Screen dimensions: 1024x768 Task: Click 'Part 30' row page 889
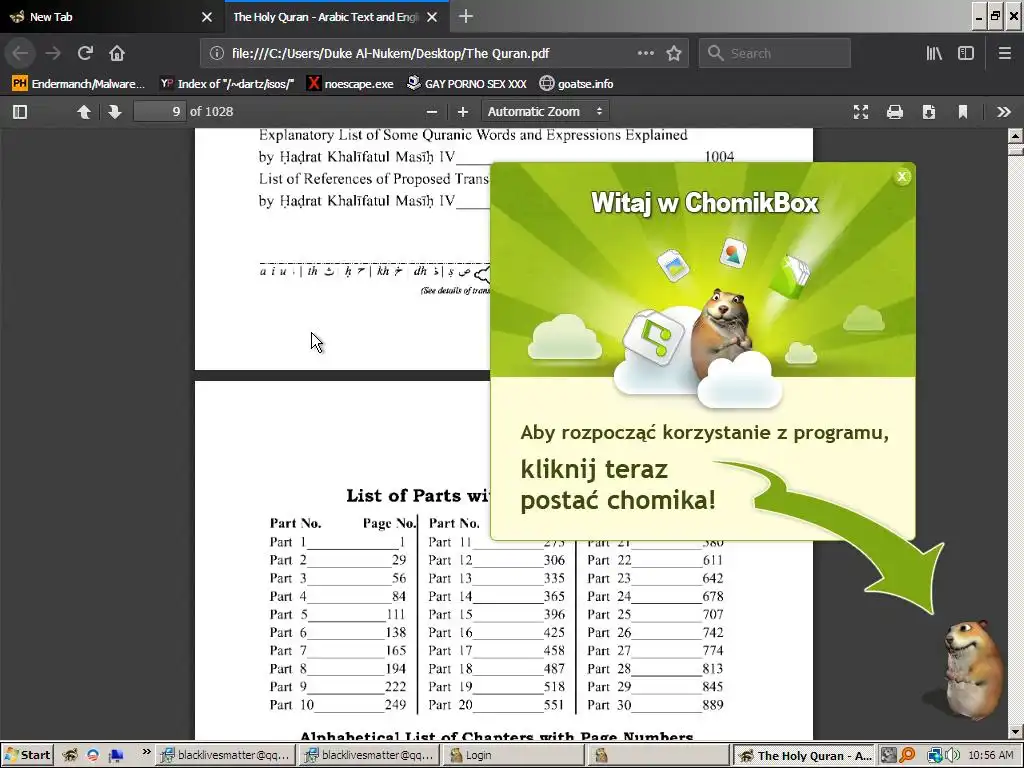click(x=655, y=705)
